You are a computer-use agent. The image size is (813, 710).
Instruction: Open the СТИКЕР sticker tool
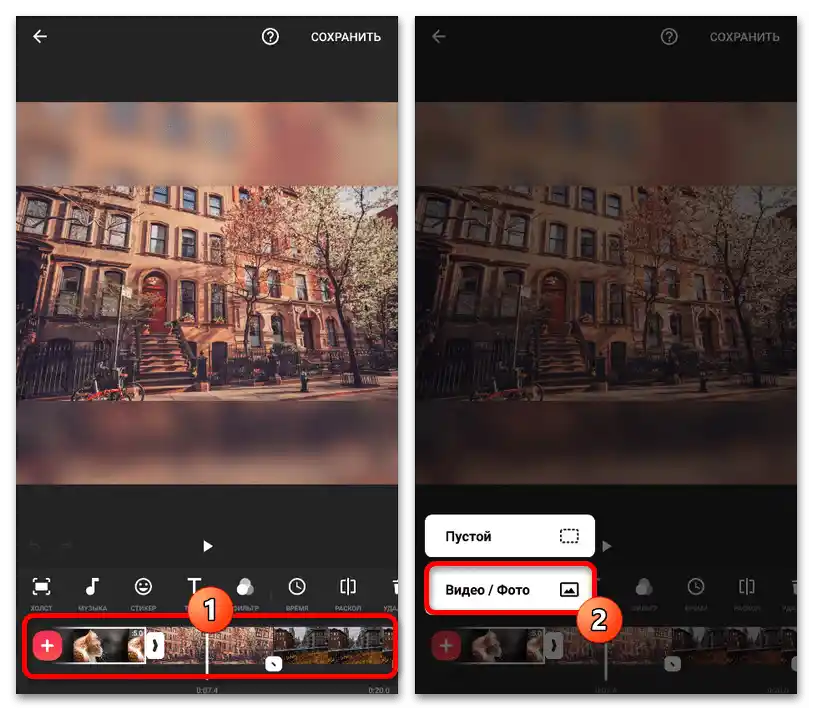click(x=143, y=593)
